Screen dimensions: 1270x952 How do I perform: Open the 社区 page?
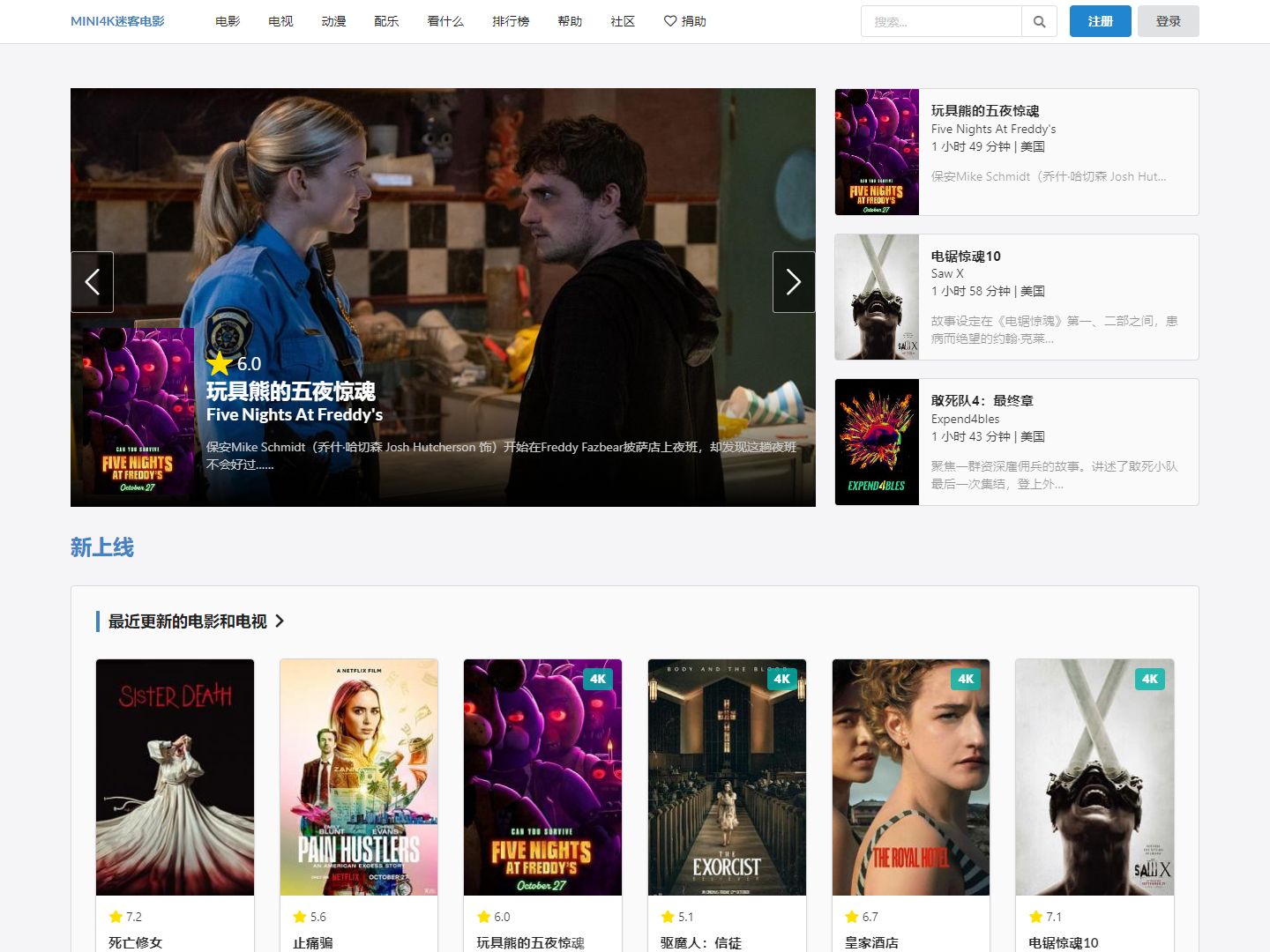pos(623,21)
